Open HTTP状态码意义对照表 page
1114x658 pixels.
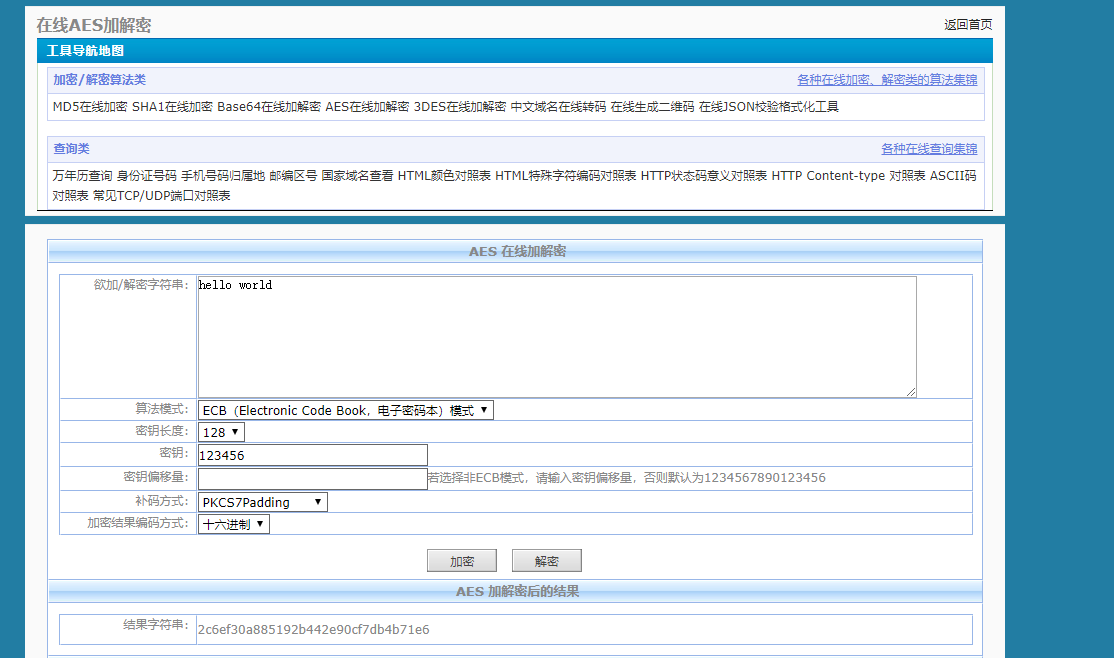tap(703, 176)
